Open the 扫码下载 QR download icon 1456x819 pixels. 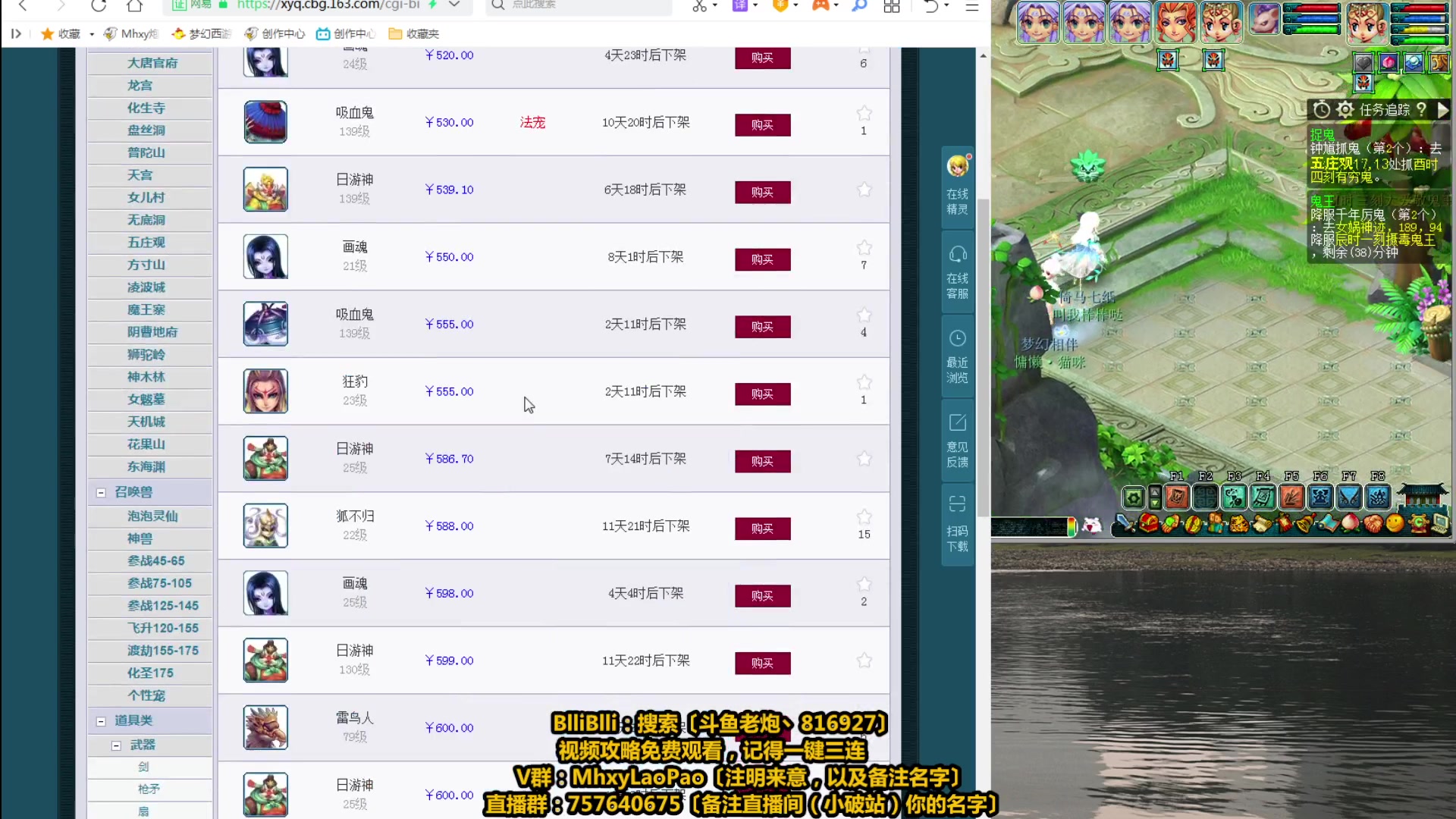(x=957, y=524)
